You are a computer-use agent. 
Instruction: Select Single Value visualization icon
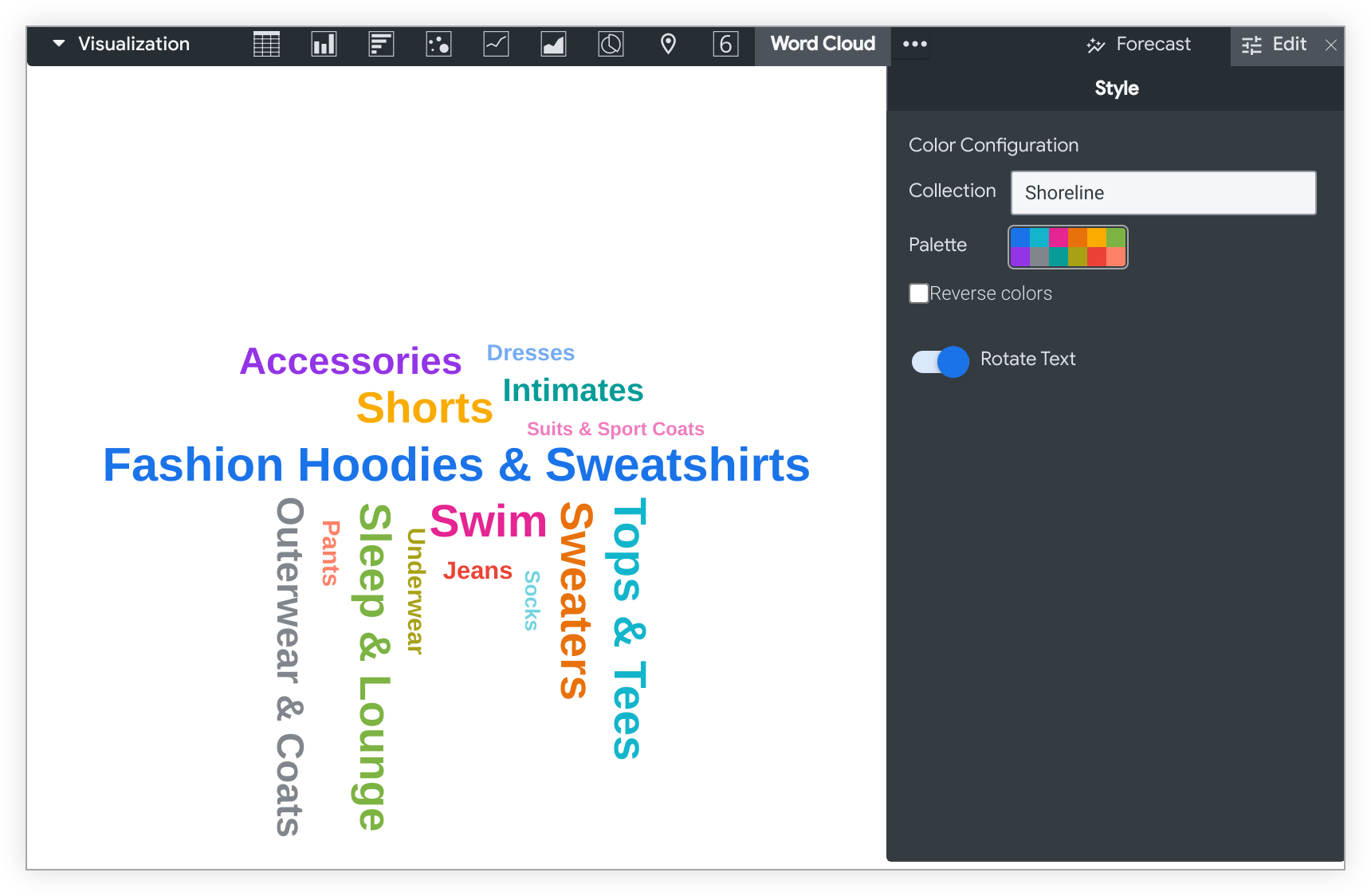tap(725, 44)
